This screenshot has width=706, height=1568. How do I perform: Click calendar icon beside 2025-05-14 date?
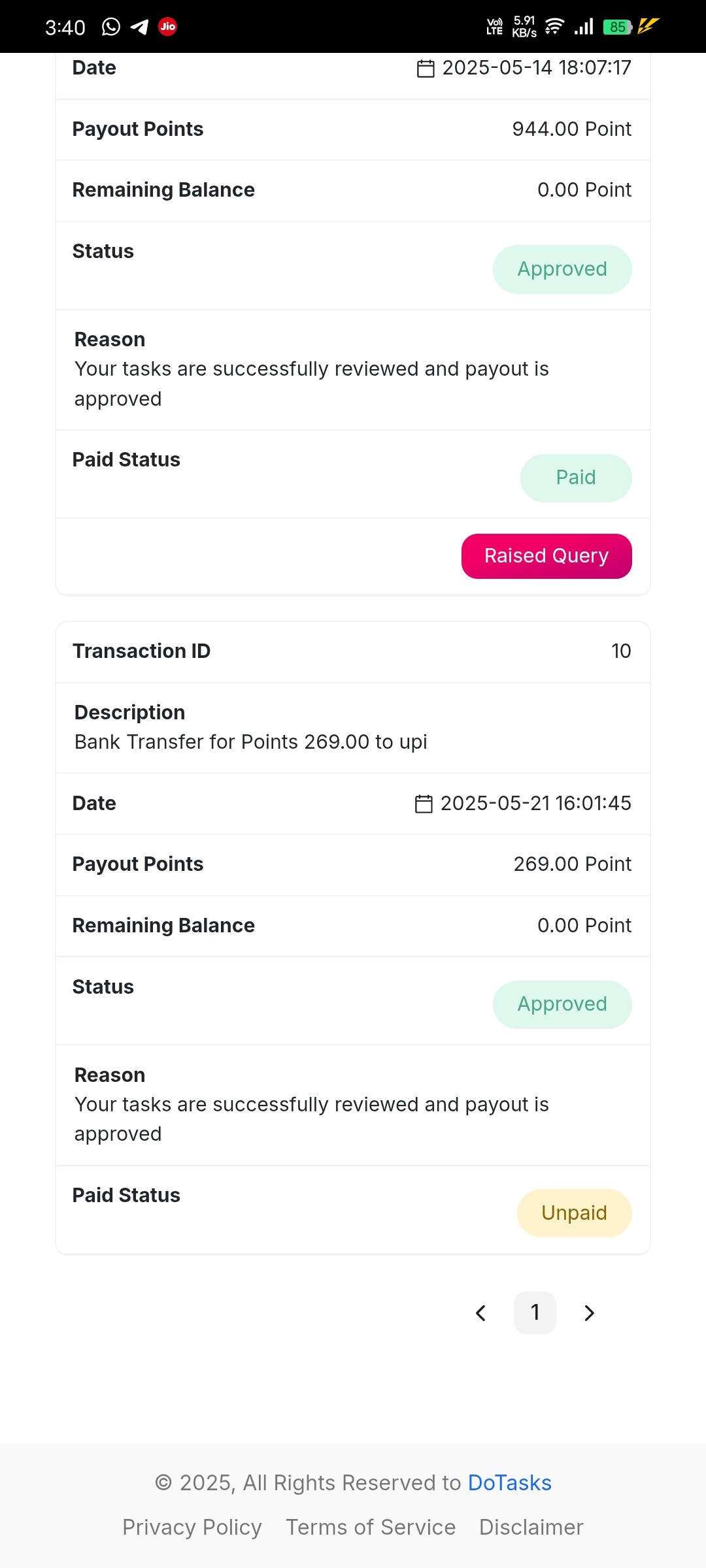(426, 68)
